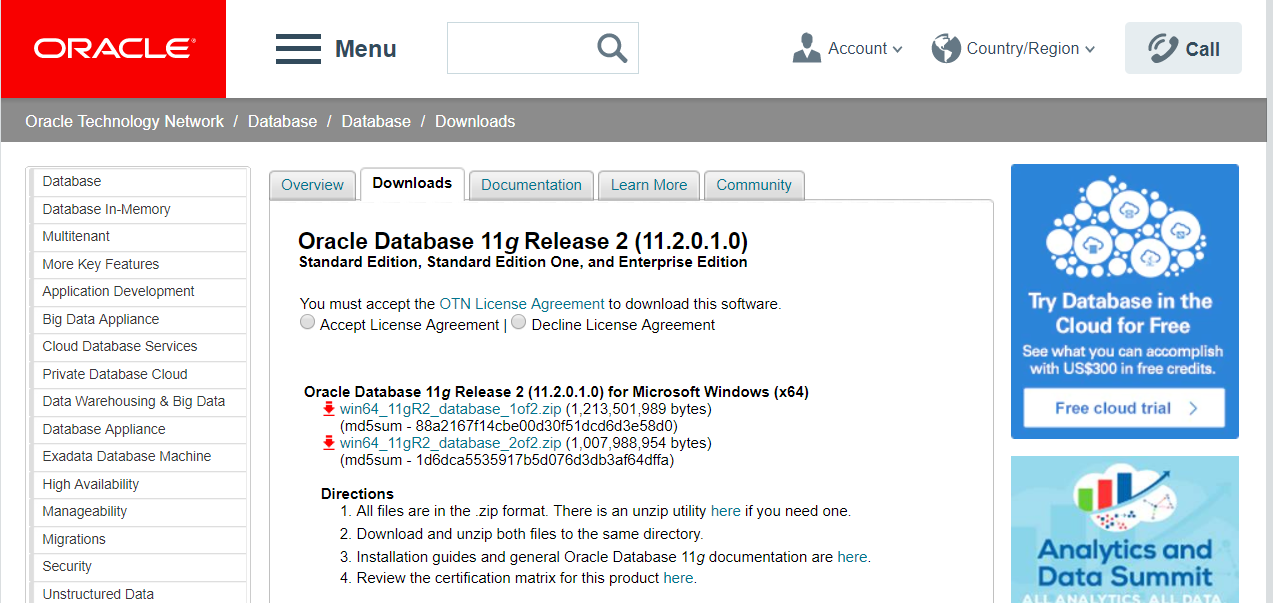This screenshot has height=603, width=1273.
Task: Click the Oracle logo
Action: click(x=113, y=49)
